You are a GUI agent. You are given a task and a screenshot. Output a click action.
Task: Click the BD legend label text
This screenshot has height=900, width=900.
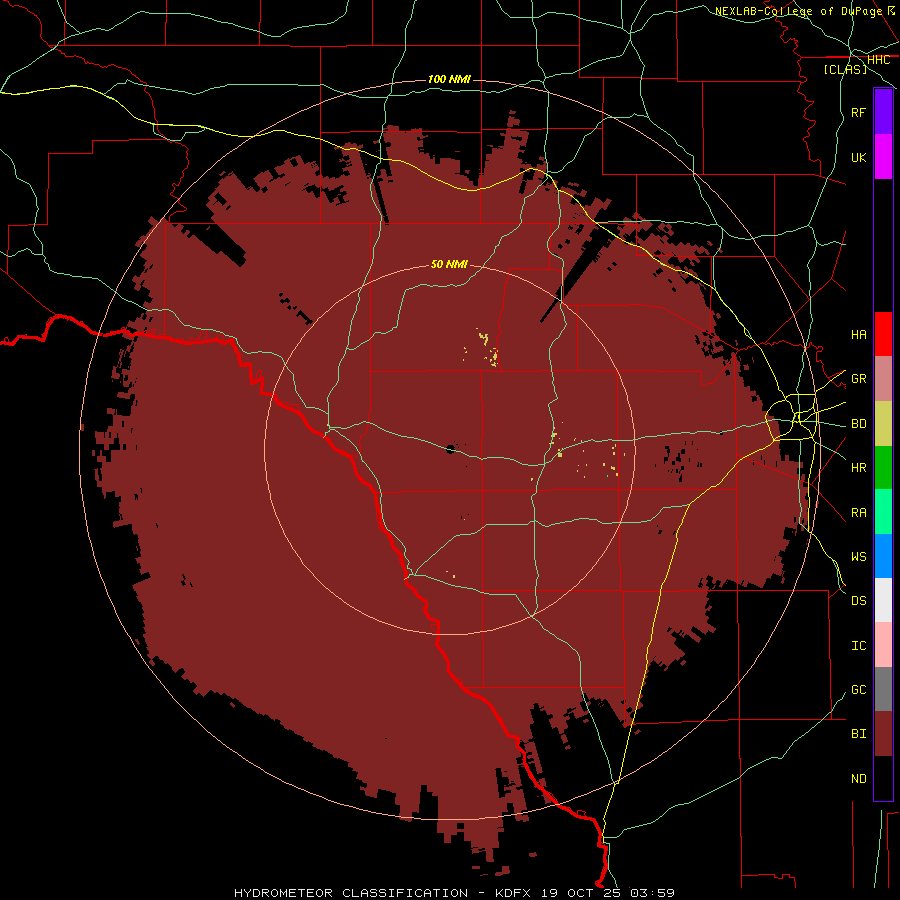click(859, 424)
